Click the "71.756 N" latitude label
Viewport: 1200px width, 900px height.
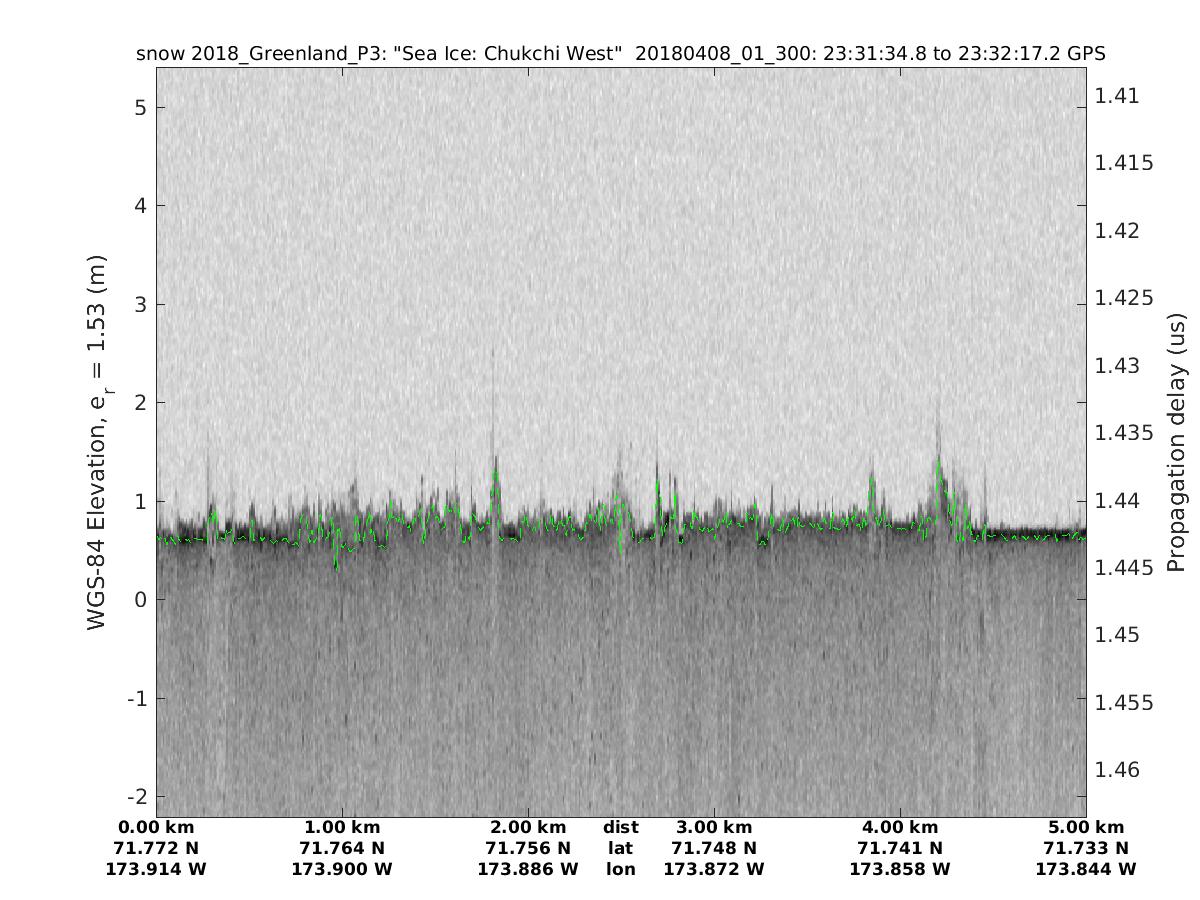528,848
